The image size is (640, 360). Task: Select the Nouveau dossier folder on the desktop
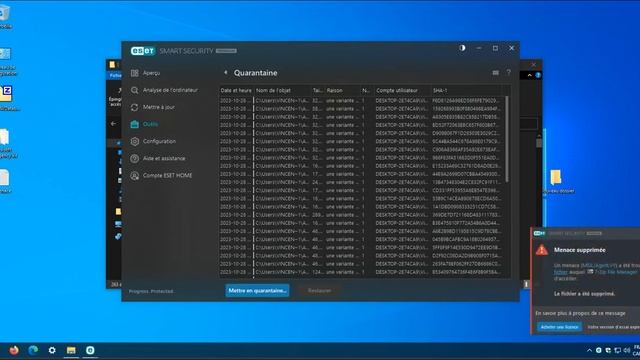pos(557,182)
